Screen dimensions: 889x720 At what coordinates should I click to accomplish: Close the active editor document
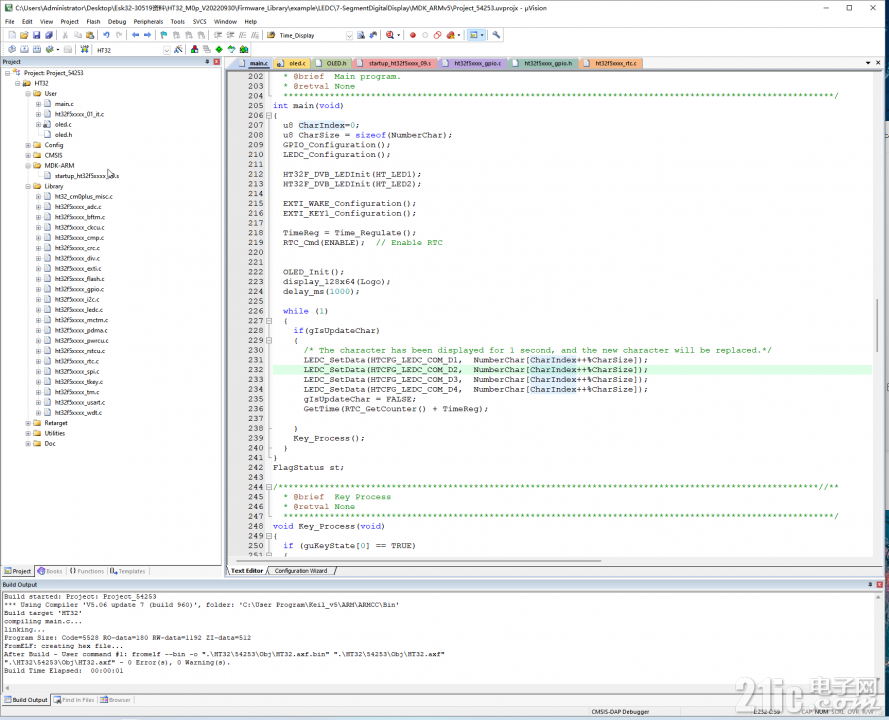pyautogui.click(x=878, y=63)
